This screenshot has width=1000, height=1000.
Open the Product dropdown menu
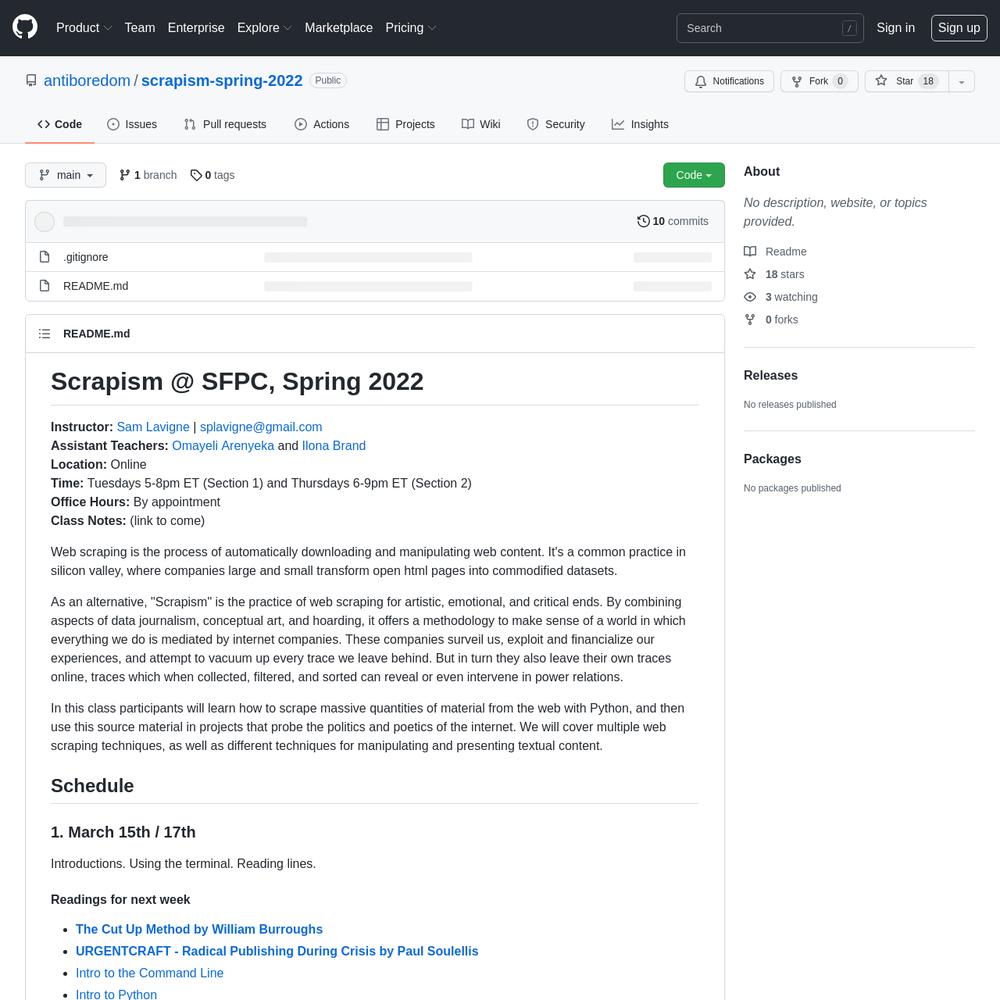pos(84,28)
